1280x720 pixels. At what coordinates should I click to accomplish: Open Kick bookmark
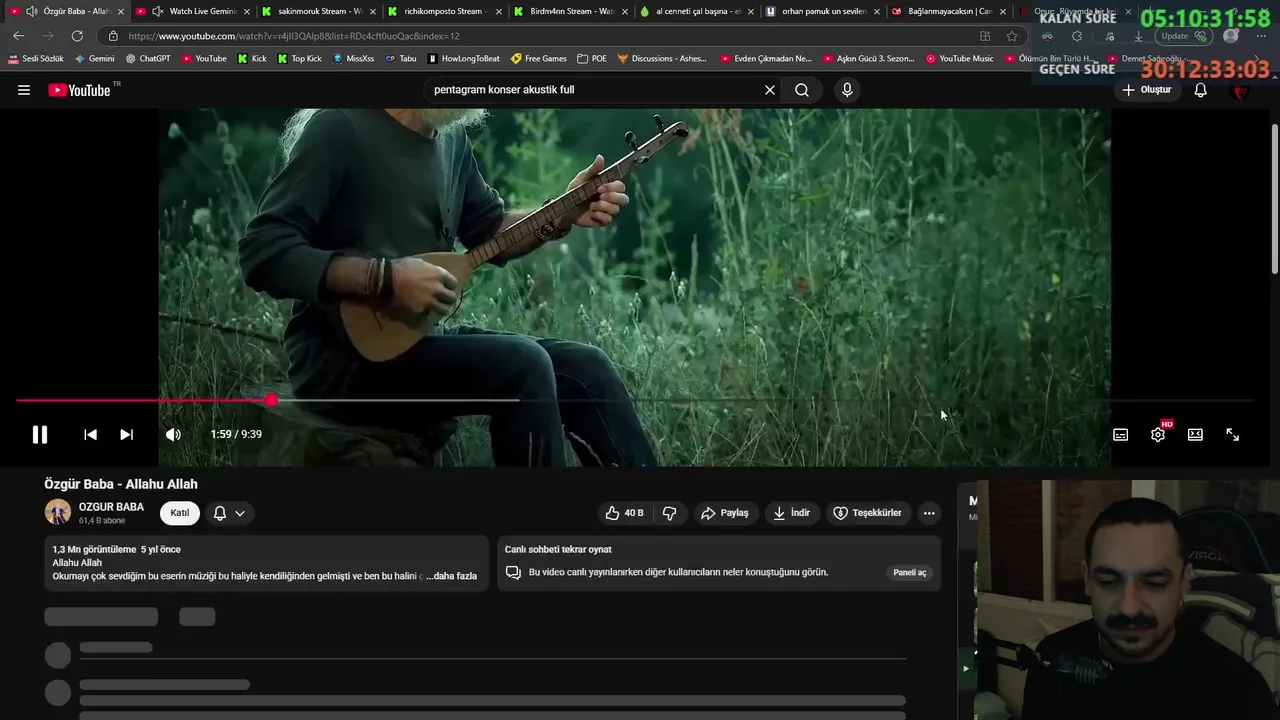click(x=252, y=59)
